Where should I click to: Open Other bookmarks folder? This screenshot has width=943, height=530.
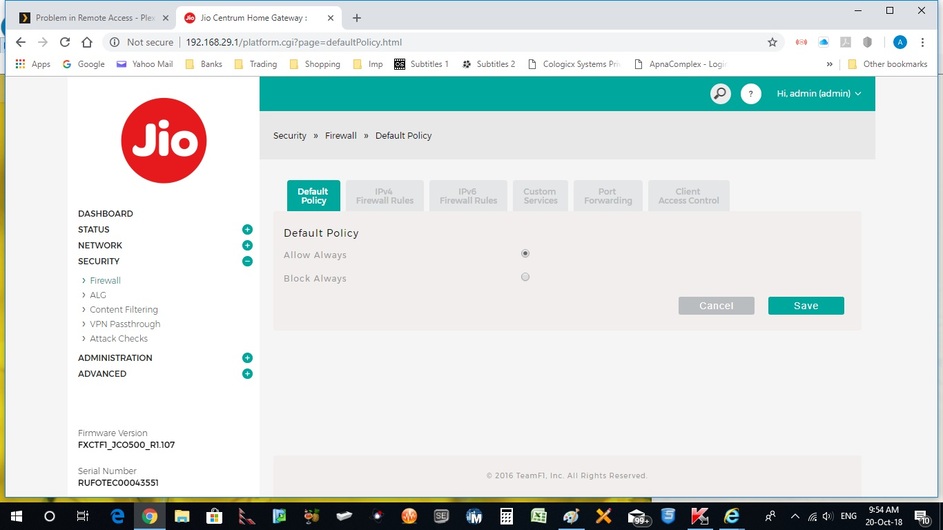888,64
